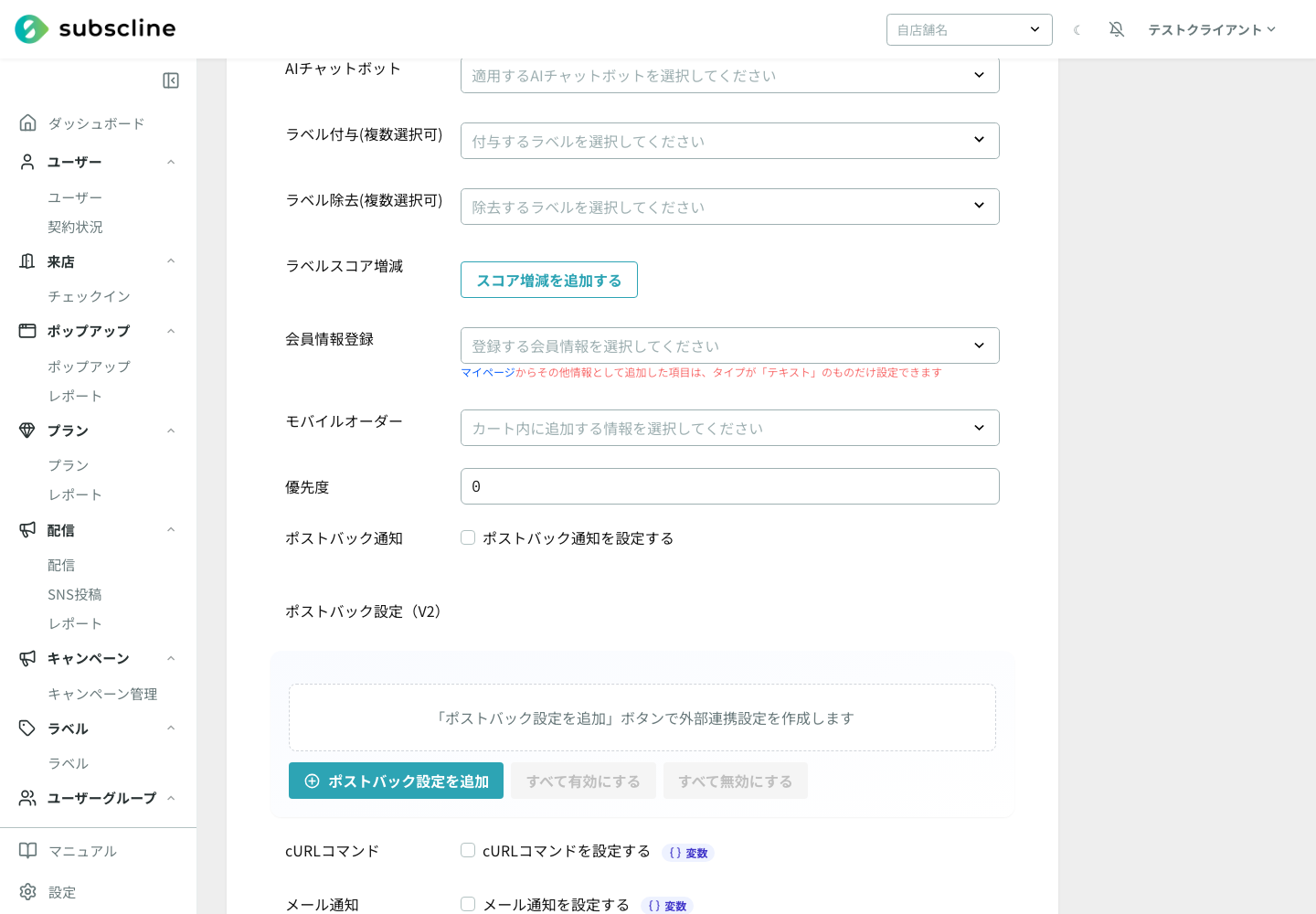
Task: Open the AIチャットボット selection dropdown
Action: click(x=730, y=75)
